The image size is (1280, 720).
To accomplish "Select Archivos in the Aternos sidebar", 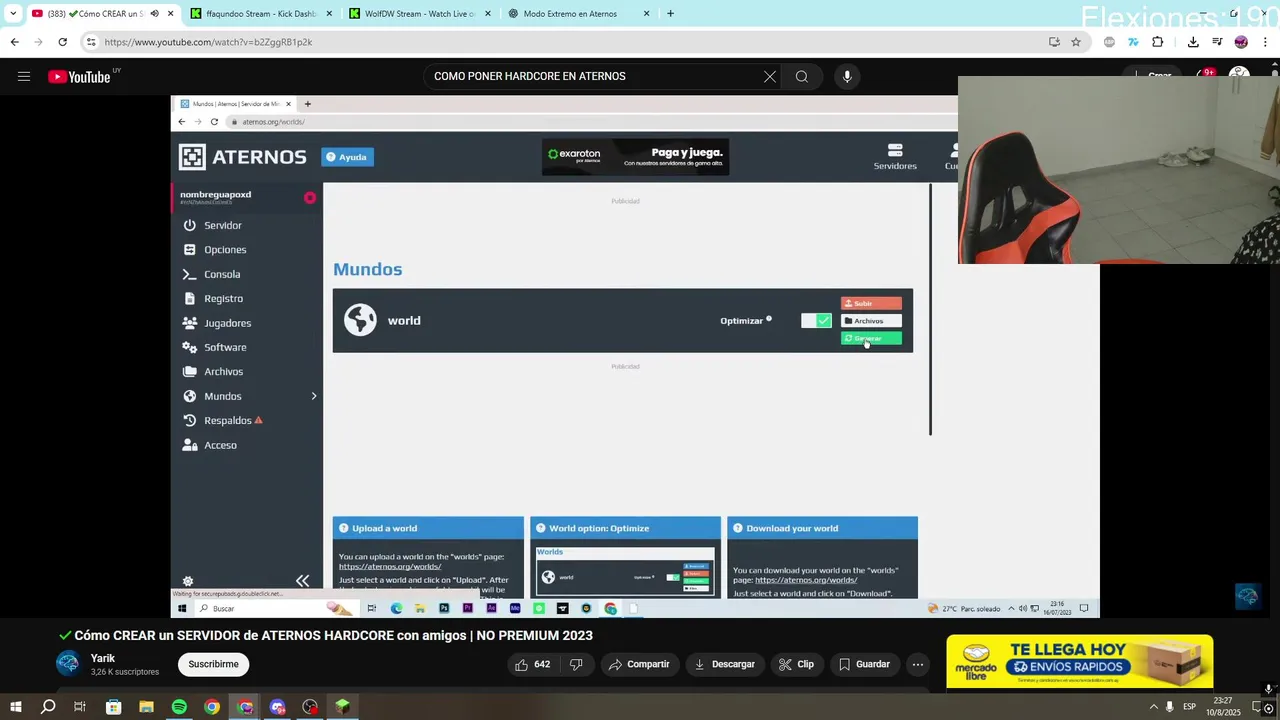I will [223, 372].
